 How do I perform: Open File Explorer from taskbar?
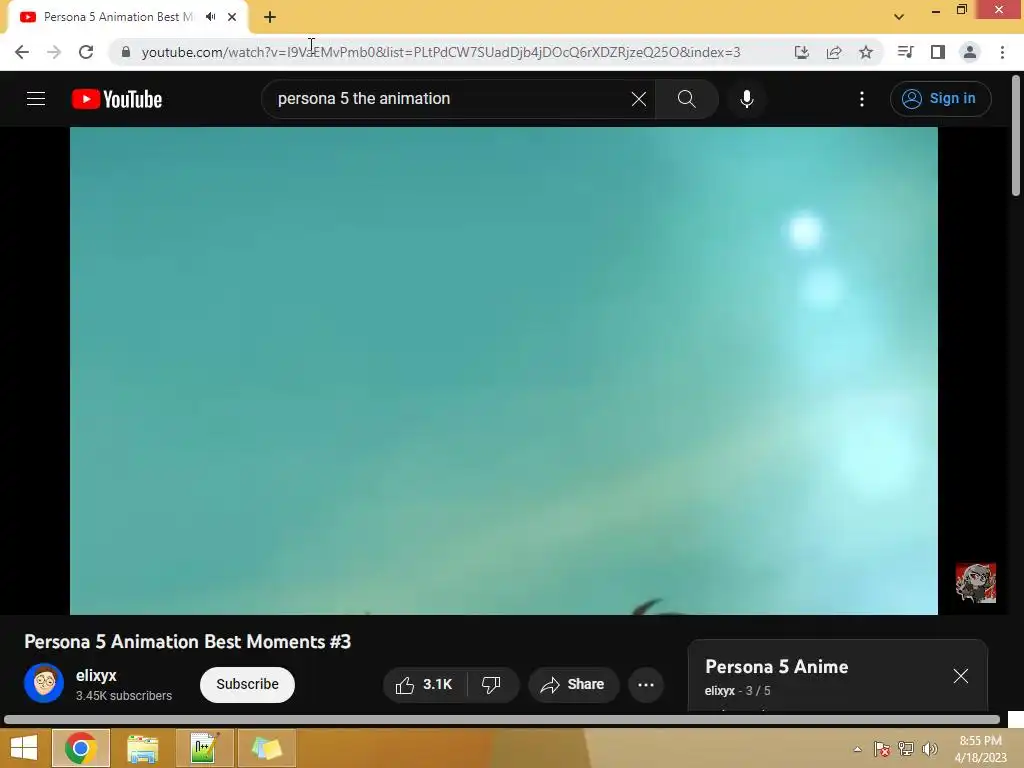point(142,748)
